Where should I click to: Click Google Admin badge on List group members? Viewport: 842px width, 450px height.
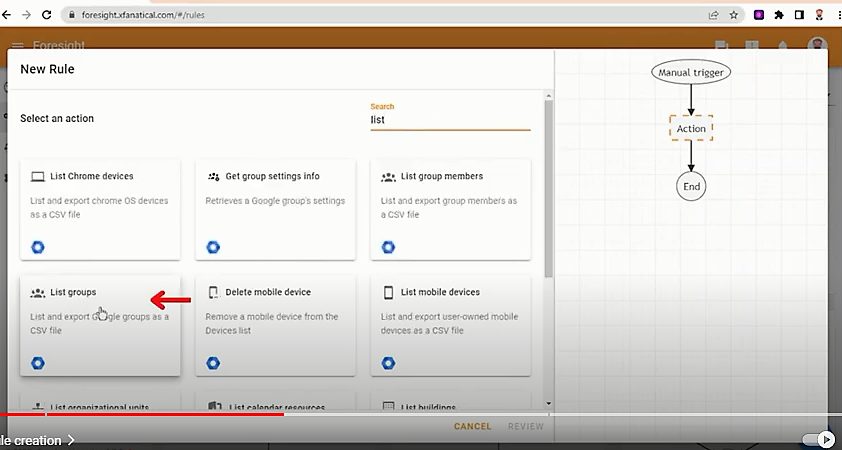click(x=388, y=247)
